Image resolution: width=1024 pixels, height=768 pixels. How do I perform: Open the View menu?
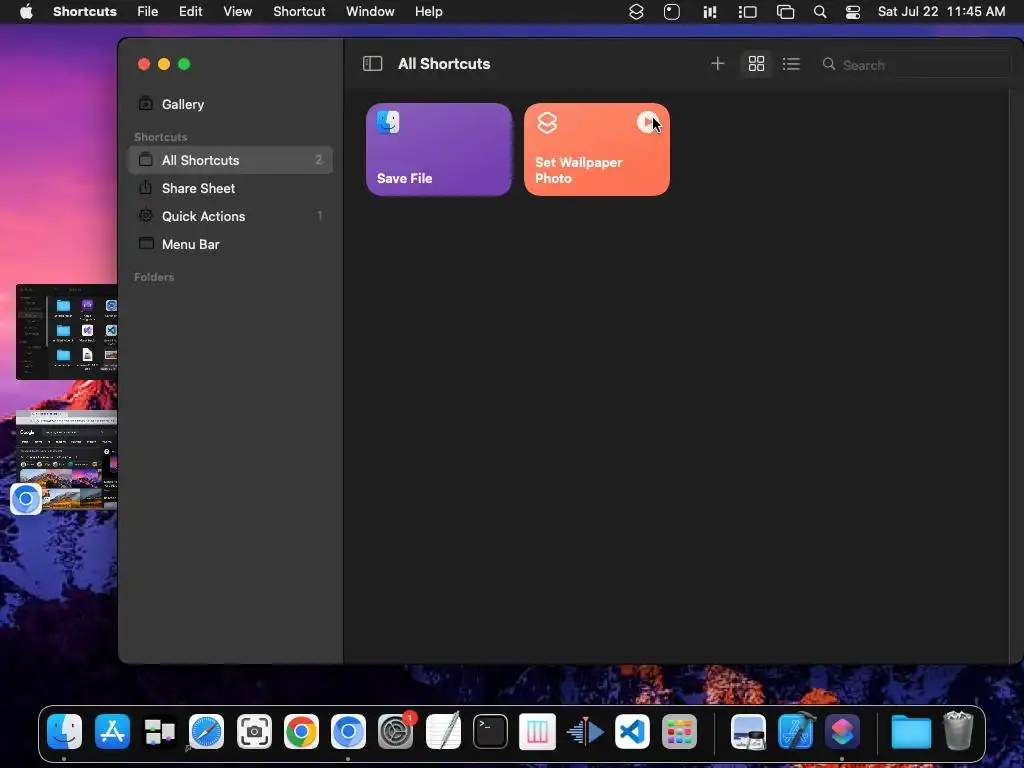238,11
